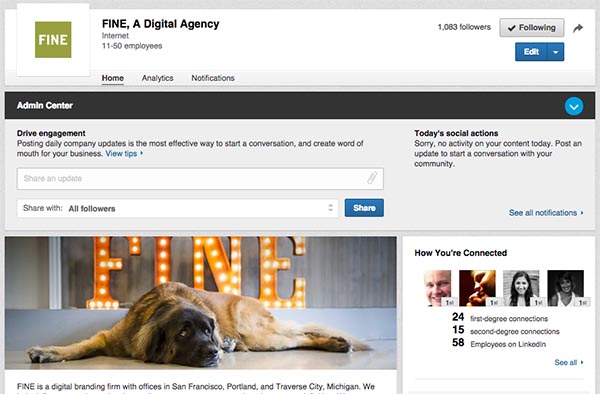The height and width of the screenshot is (394, 600).
Task: Click the 15 second-degree connections text
Action: click(x=505, y=331)
